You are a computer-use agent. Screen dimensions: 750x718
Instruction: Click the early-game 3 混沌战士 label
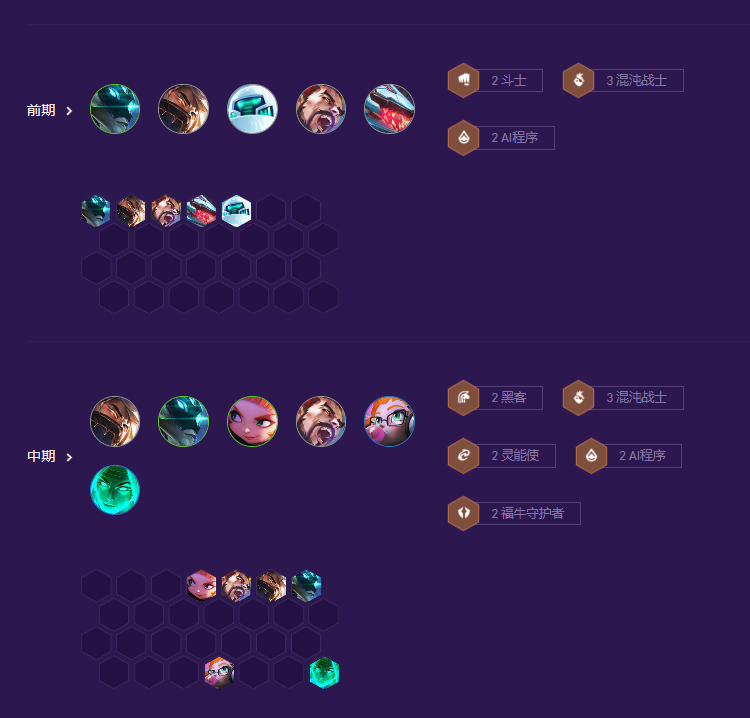(x=637, y=80)
